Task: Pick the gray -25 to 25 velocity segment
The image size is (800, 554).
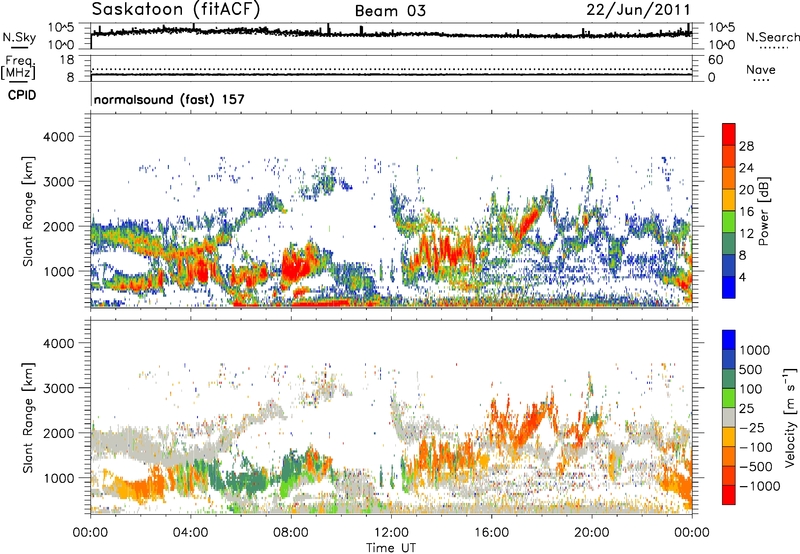Action: tap(729, 417)
